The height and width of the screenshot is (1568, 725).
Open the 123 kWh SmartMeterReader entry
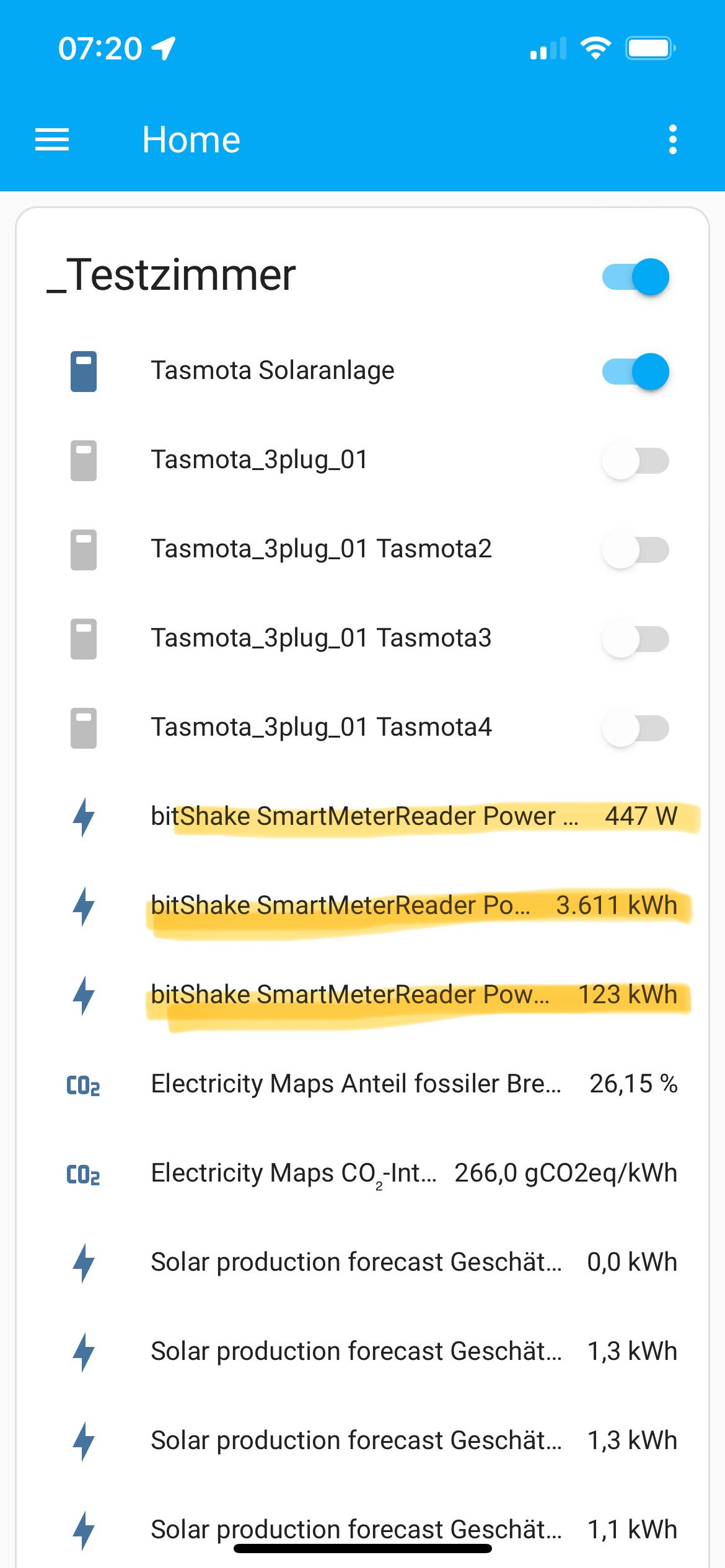coord(414,995)
